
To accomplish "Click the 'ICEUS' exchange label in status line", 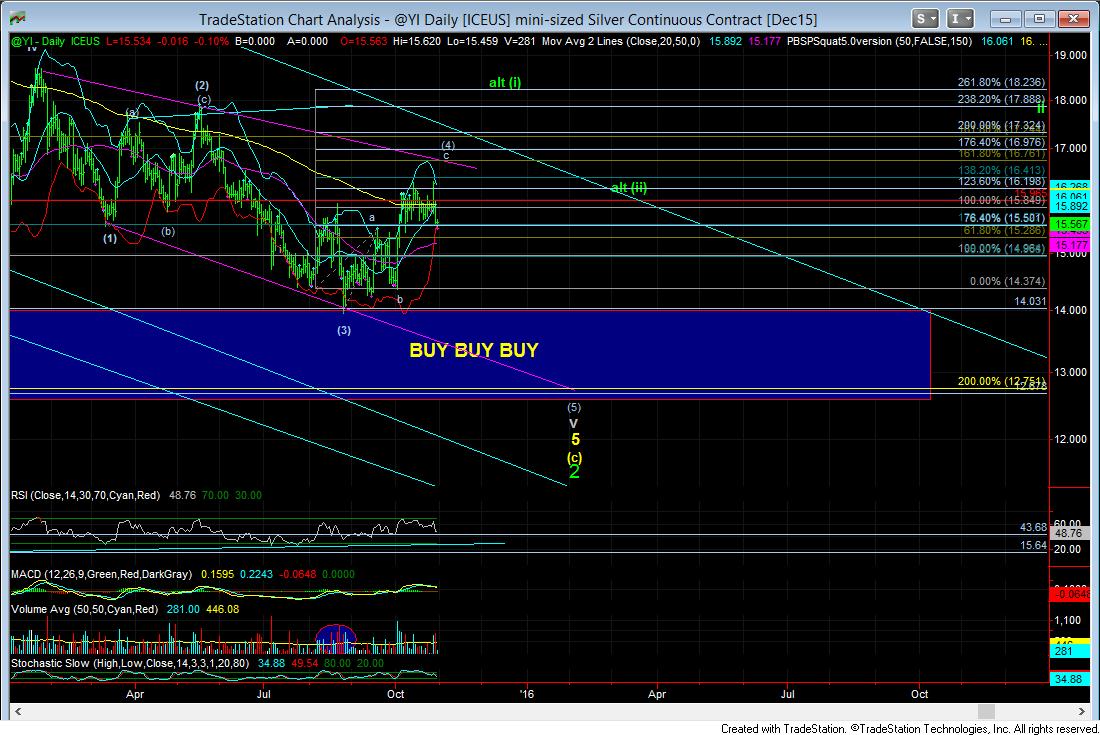I will (85, 41).
